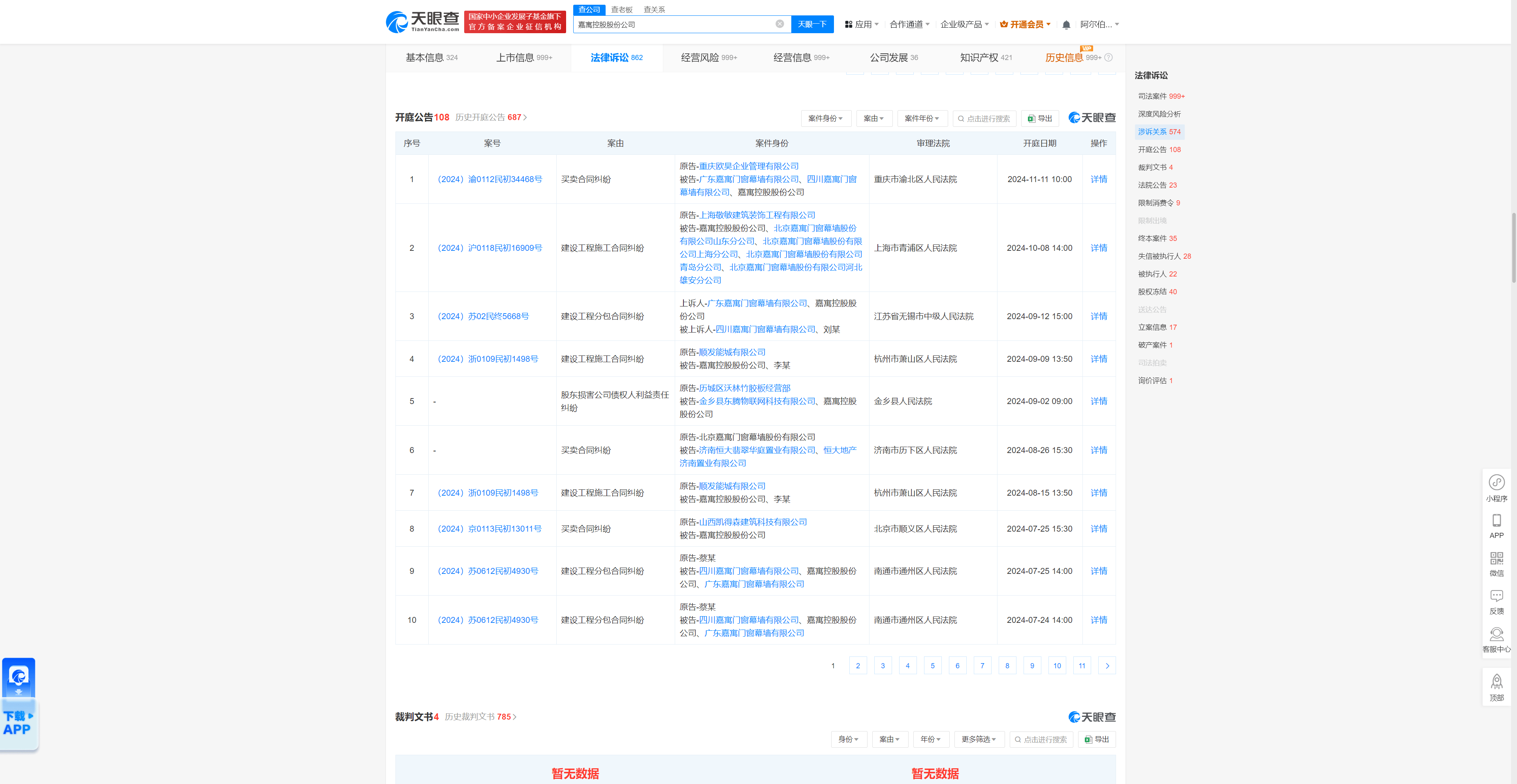Select the 查老板 search tab
Screen dimensions: 1517x784
621,9
